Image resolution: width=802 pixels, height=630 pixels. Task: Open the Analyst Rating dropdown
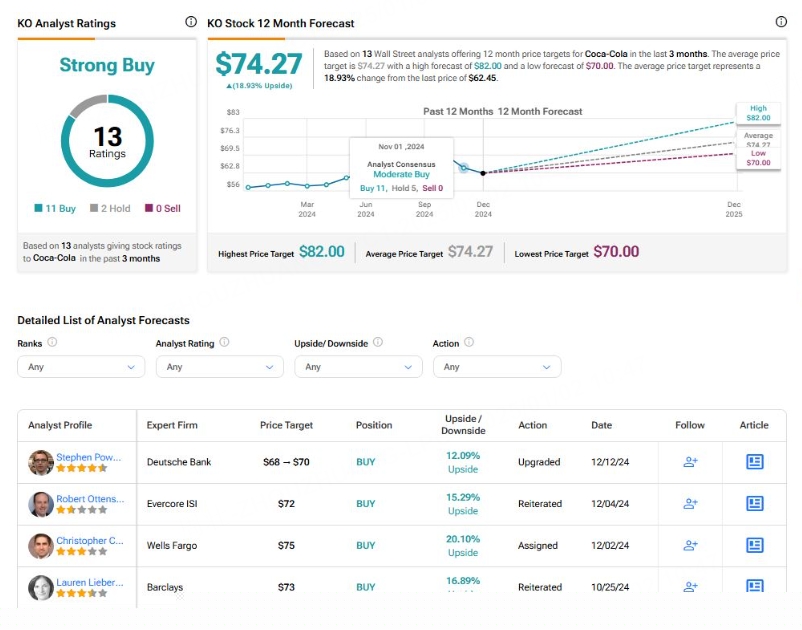(220, 367)
